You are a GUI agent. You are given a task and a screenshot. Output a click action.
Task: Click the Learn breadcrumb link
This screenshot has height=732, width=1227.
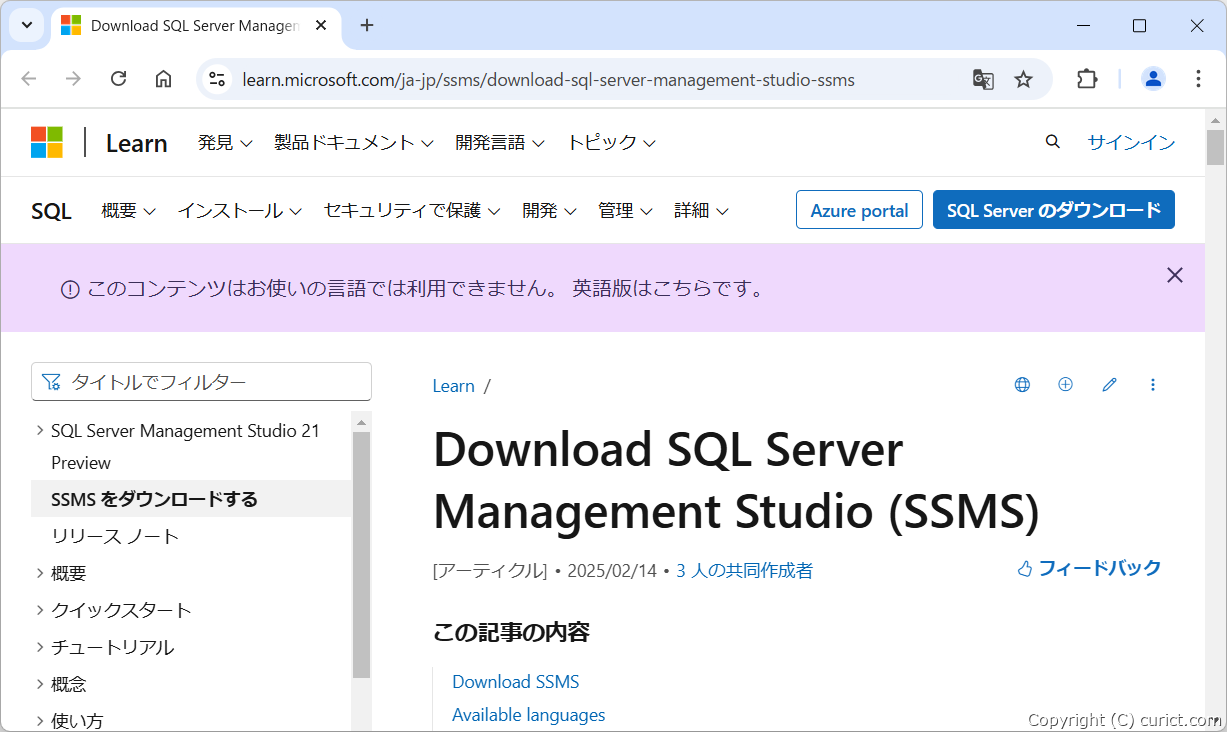pyautogui.click(x=453, y=386)
